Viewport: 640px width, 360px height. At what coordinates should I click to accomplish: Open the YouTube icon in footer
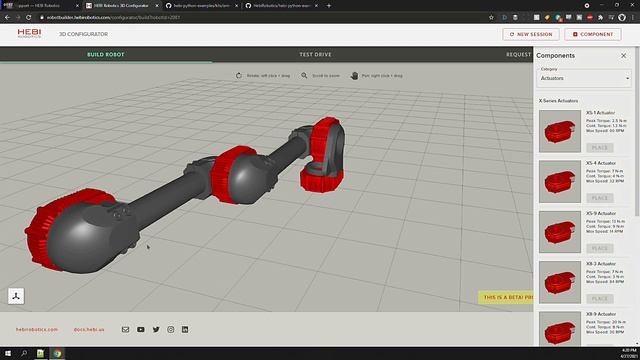pos(141,329)
